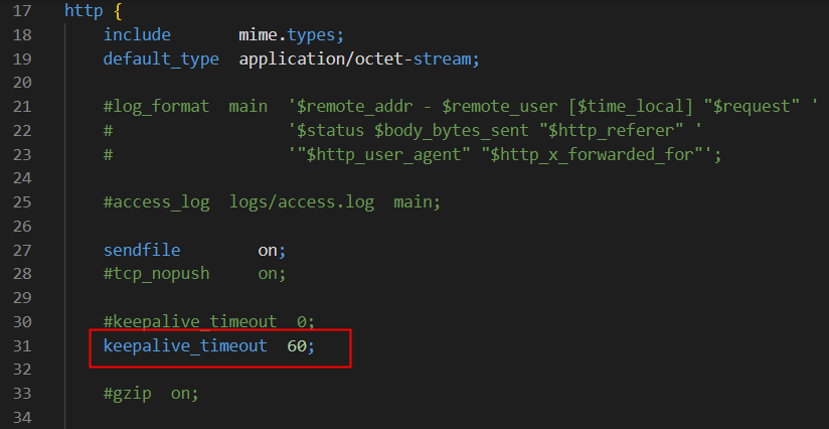Click the #access_log commented line
This screenshot has width=829, height=429.
pos(272,203)
